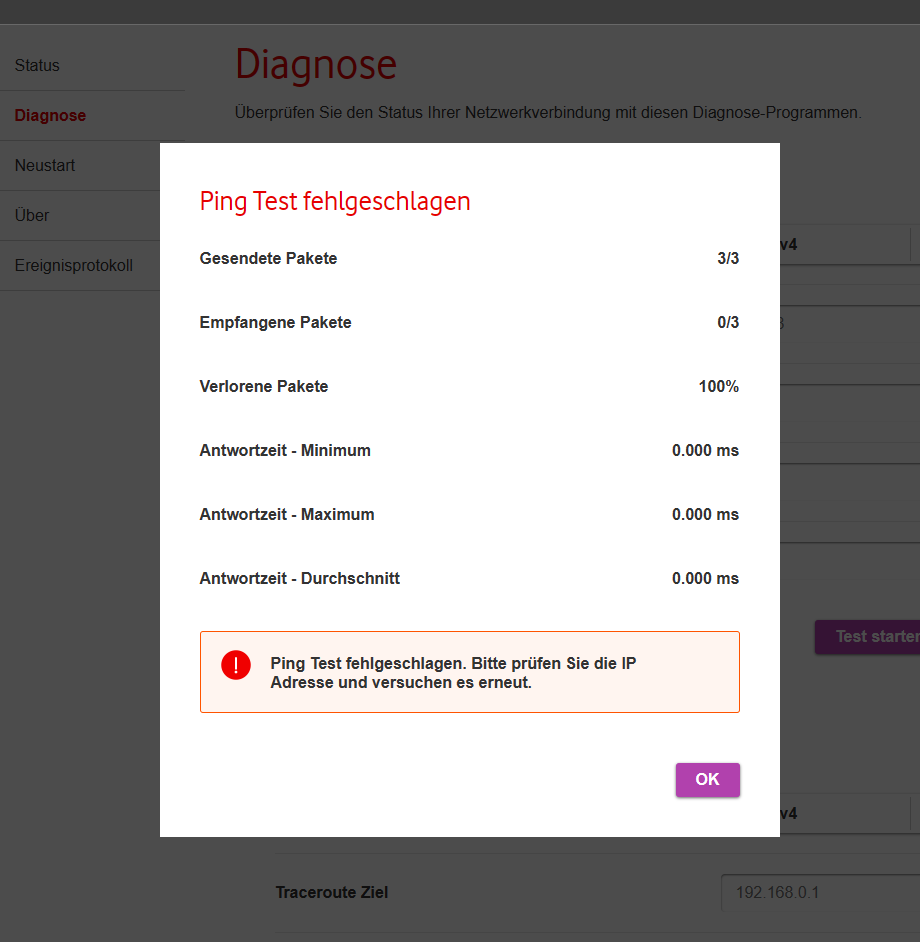Click the Traceroute Ziel address field

[x=818, y=892]
